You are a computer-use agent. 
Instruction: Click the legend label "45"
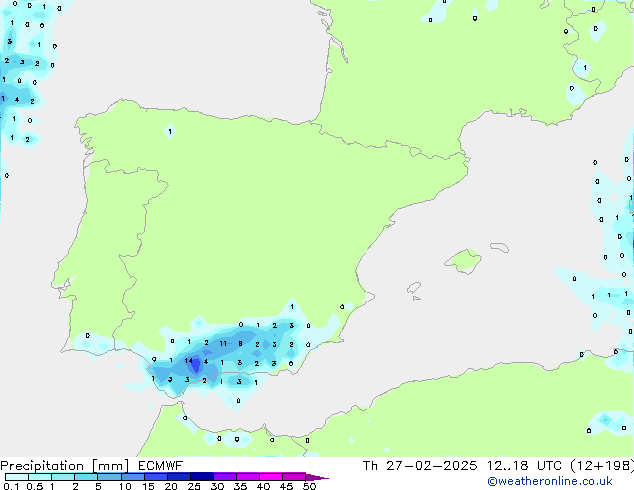click(286, 486)
